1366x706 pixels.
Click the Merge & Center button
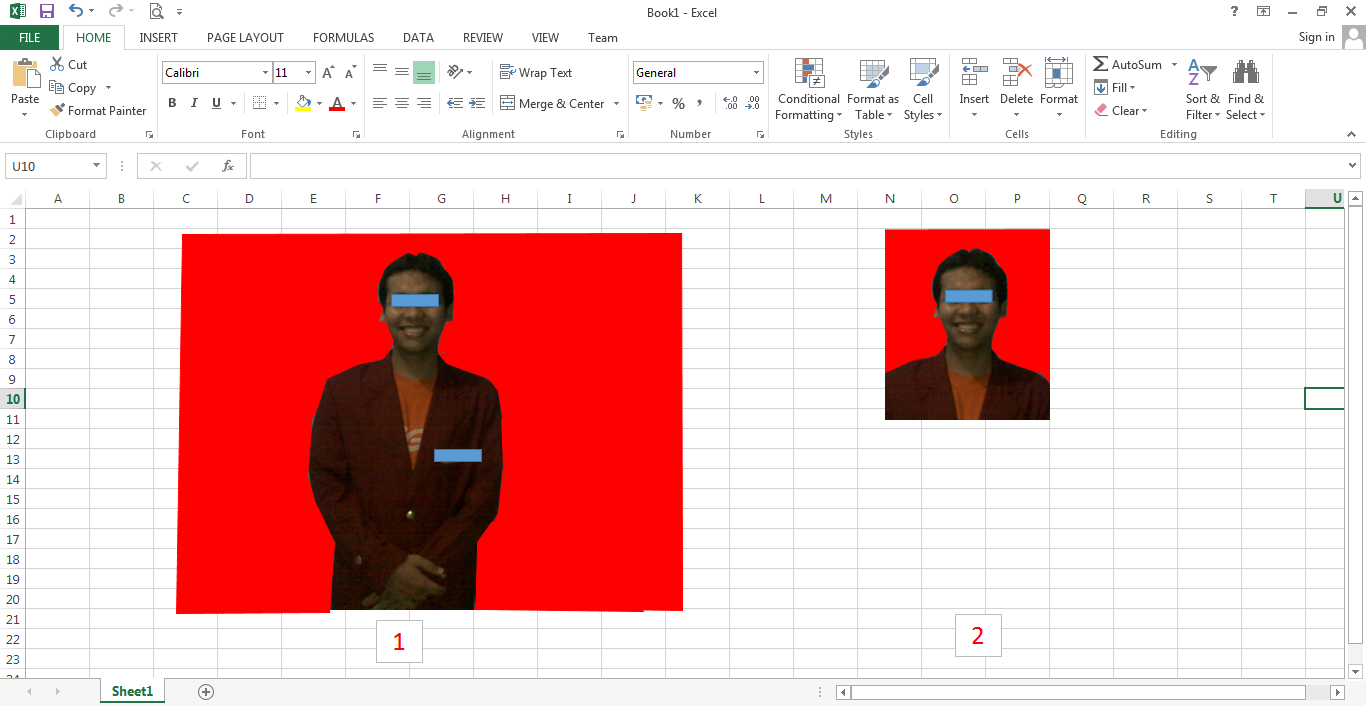coord(552,104)
